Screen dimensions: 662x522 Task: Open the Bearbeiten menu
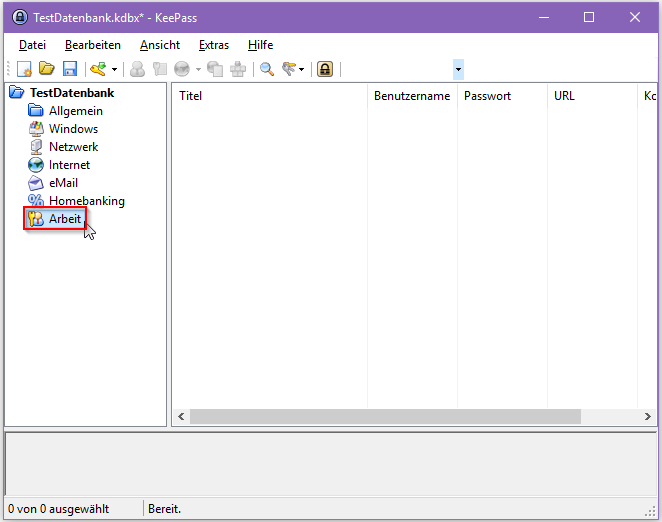[92, 45]
